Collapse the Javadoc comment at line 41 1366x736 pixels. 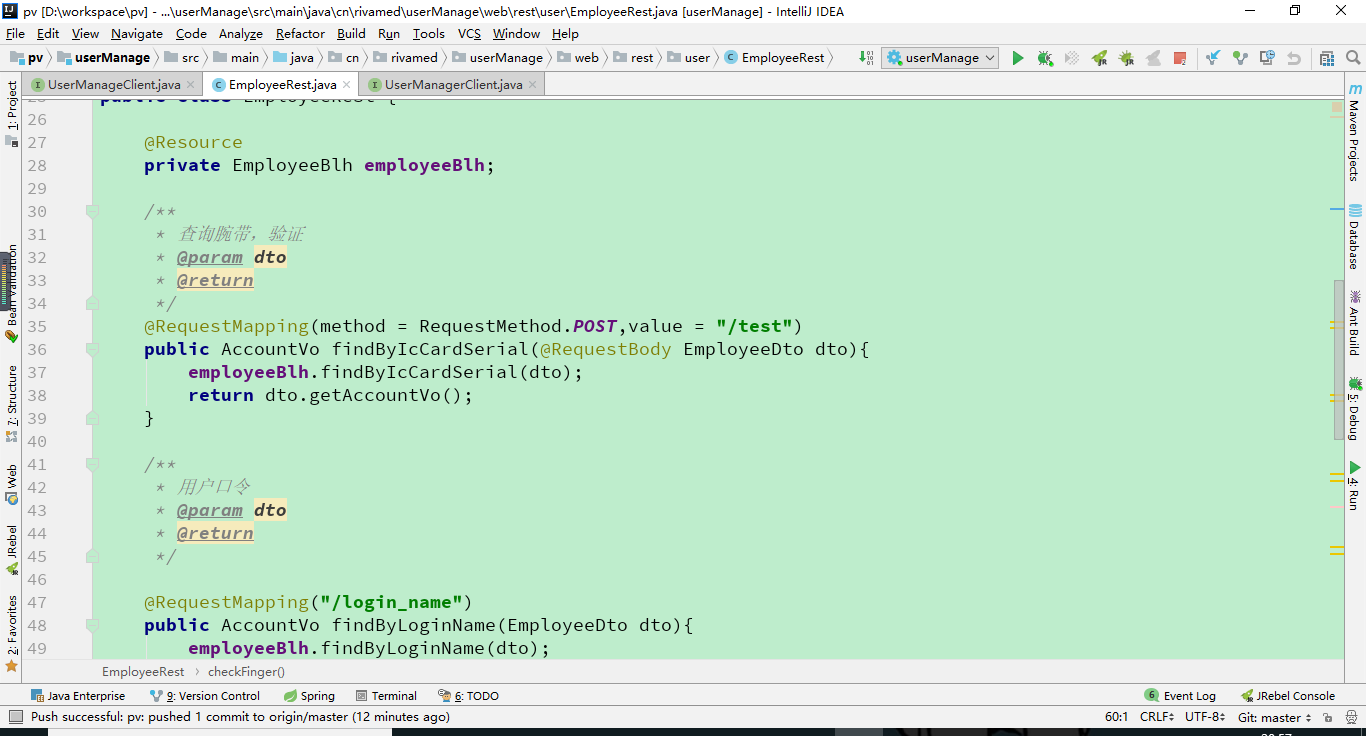pyautogui.click(x=92, y=464)
